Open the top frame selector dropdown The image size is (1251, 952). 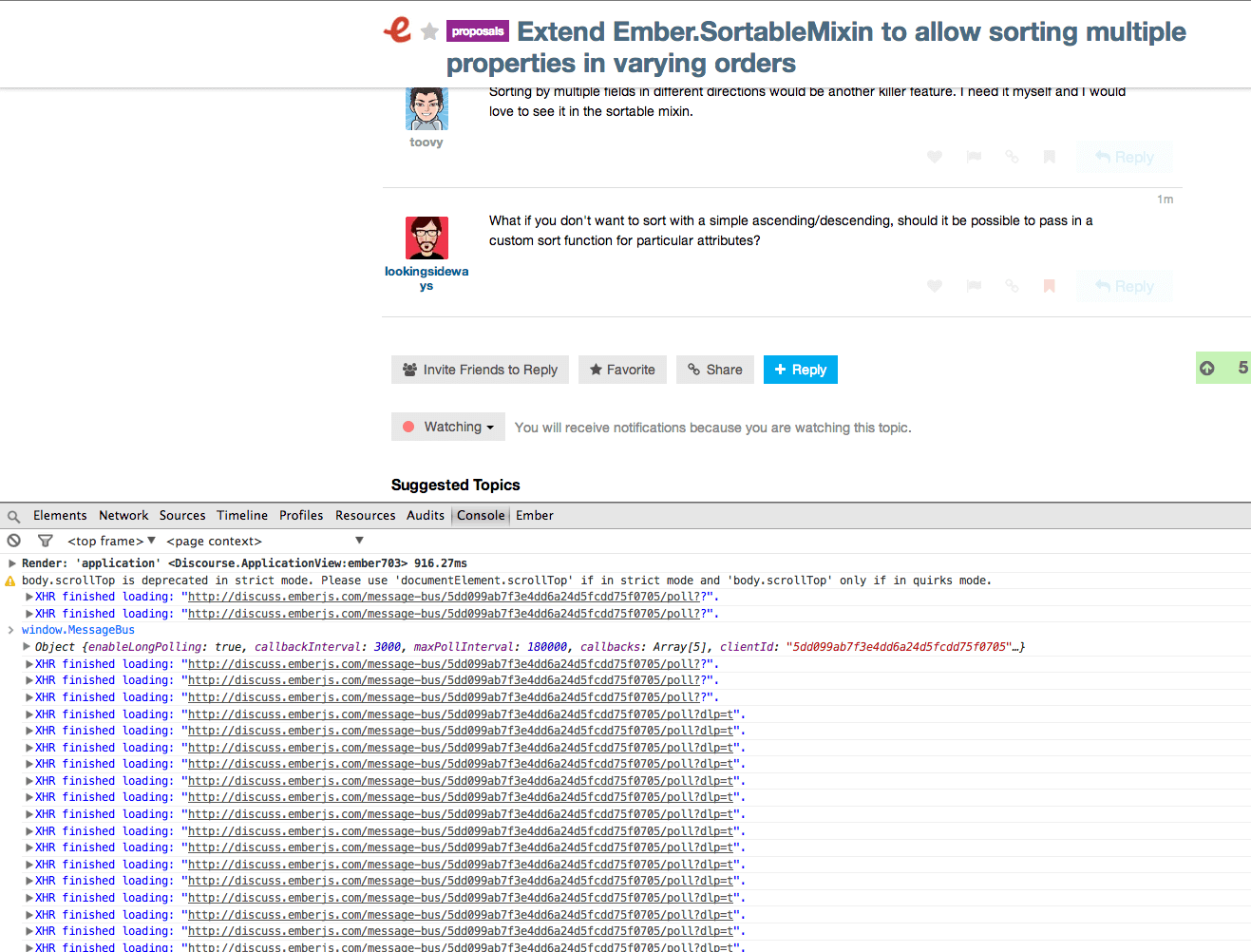tap(111, 541)
